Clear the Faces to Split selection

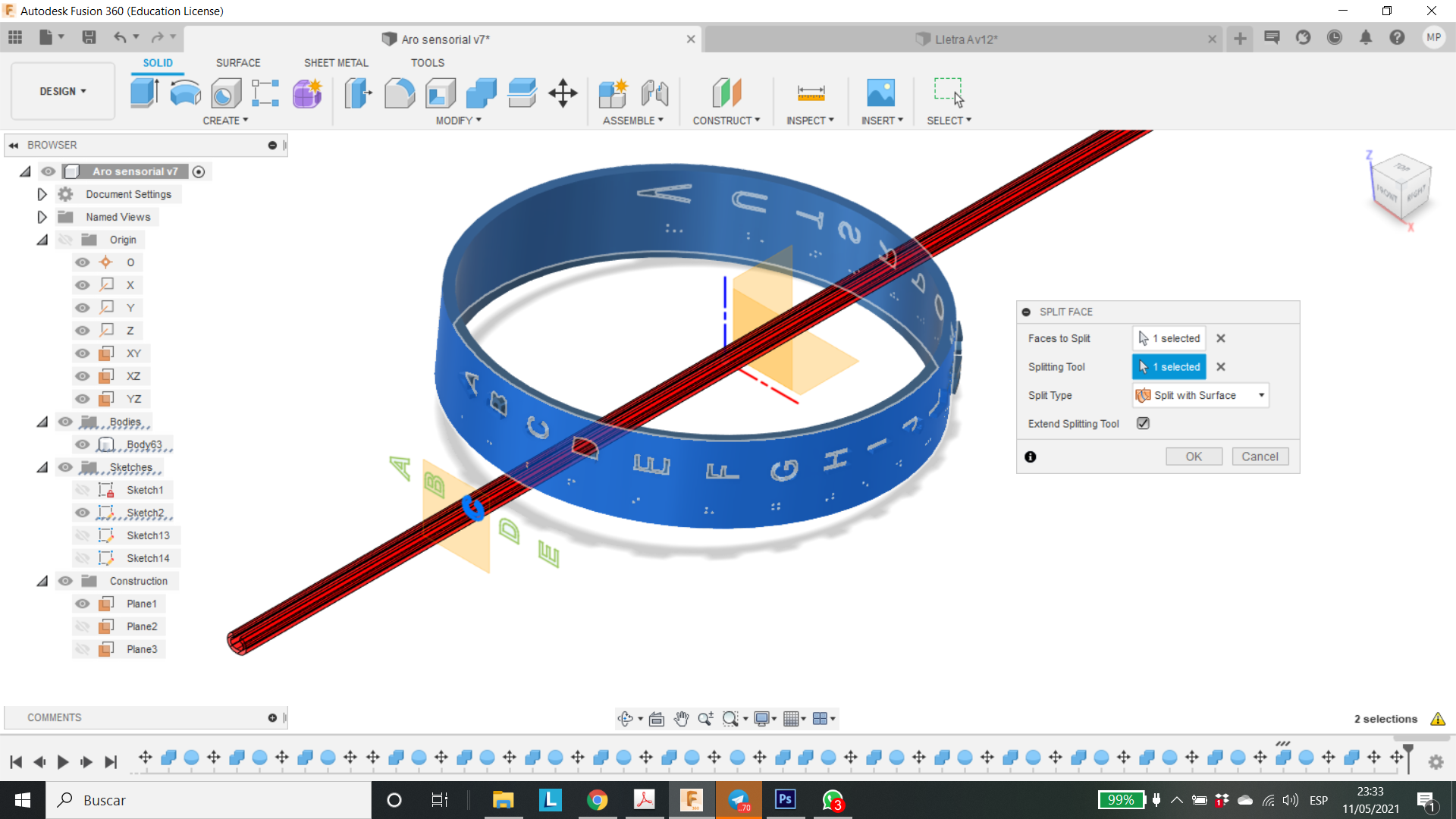[1221, 338]
